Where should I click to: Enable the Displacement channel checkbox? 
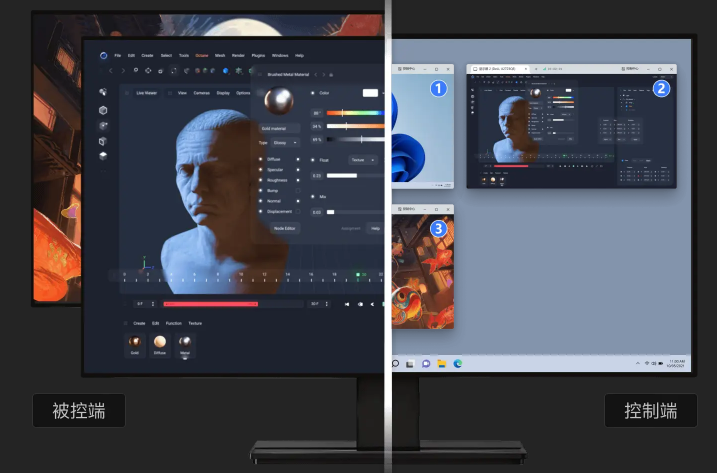tap(298, 211)
